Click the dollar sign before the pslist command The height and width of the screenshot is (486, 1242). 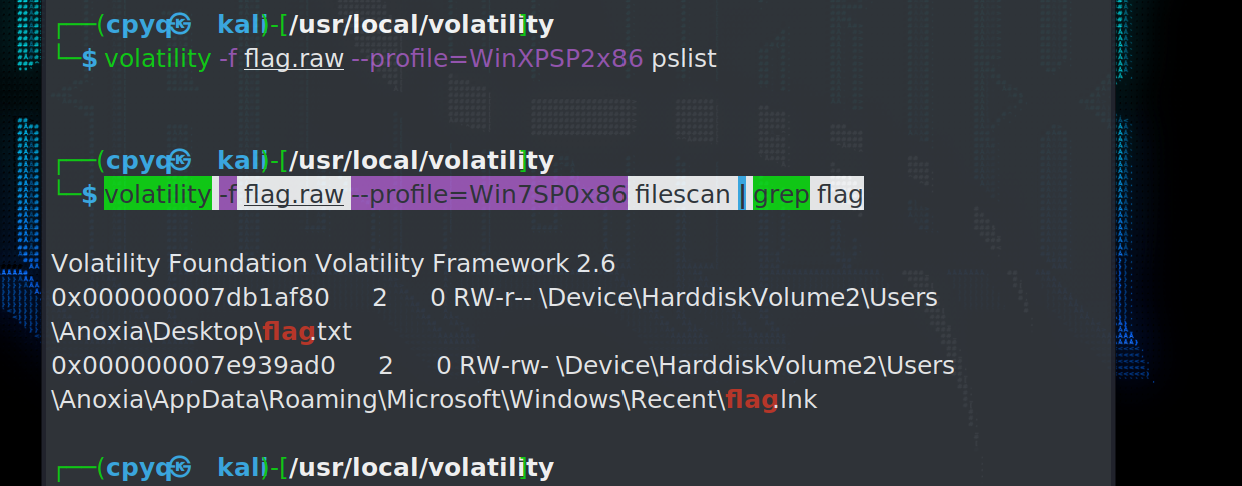coord(90,59)
